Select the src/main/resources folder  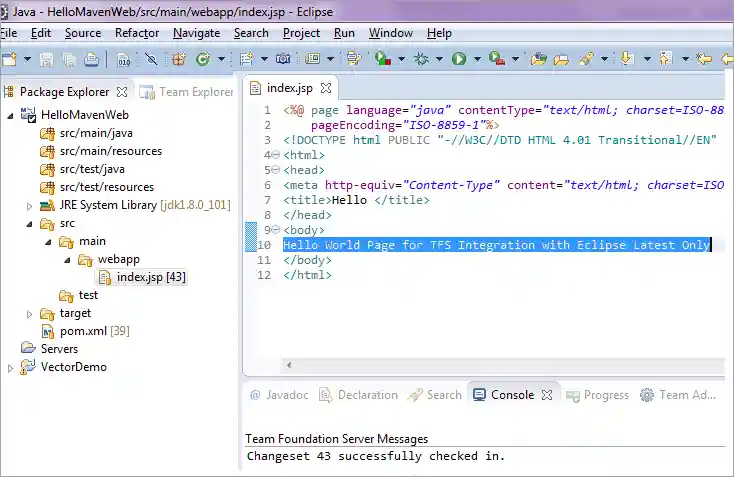coord(101,151)
